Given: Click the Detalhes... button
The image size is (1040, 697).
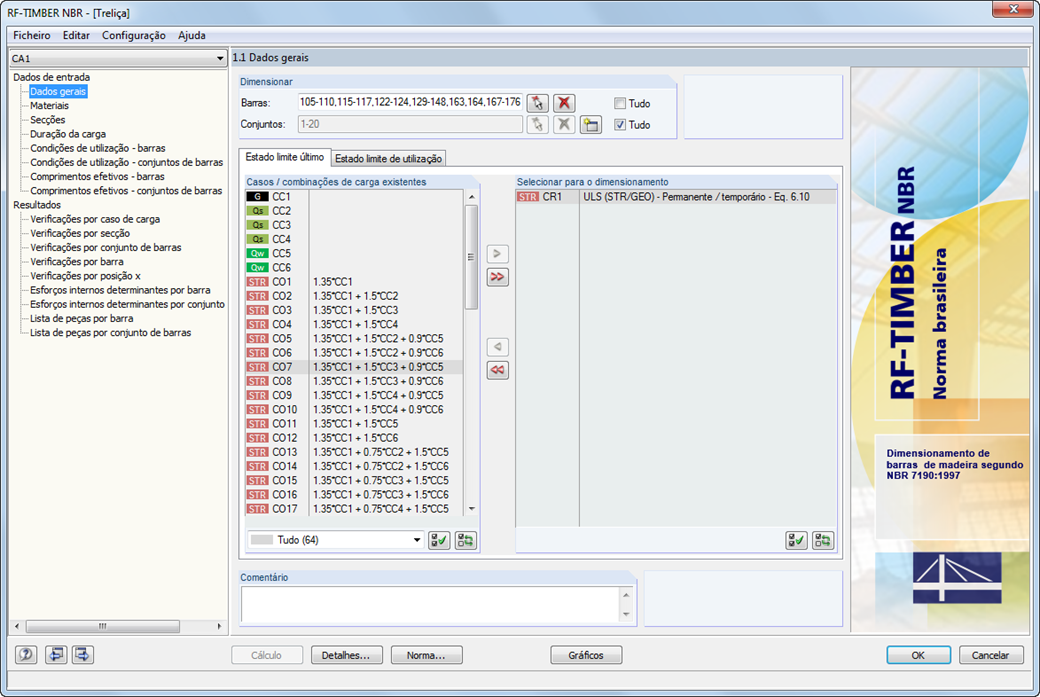Looking at the screenshot, I should point(346,655).
